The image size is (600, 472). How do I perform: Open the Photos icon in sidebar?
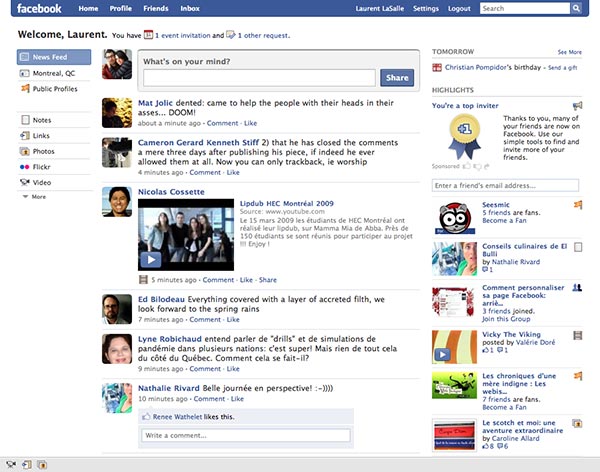pos(24,151)
